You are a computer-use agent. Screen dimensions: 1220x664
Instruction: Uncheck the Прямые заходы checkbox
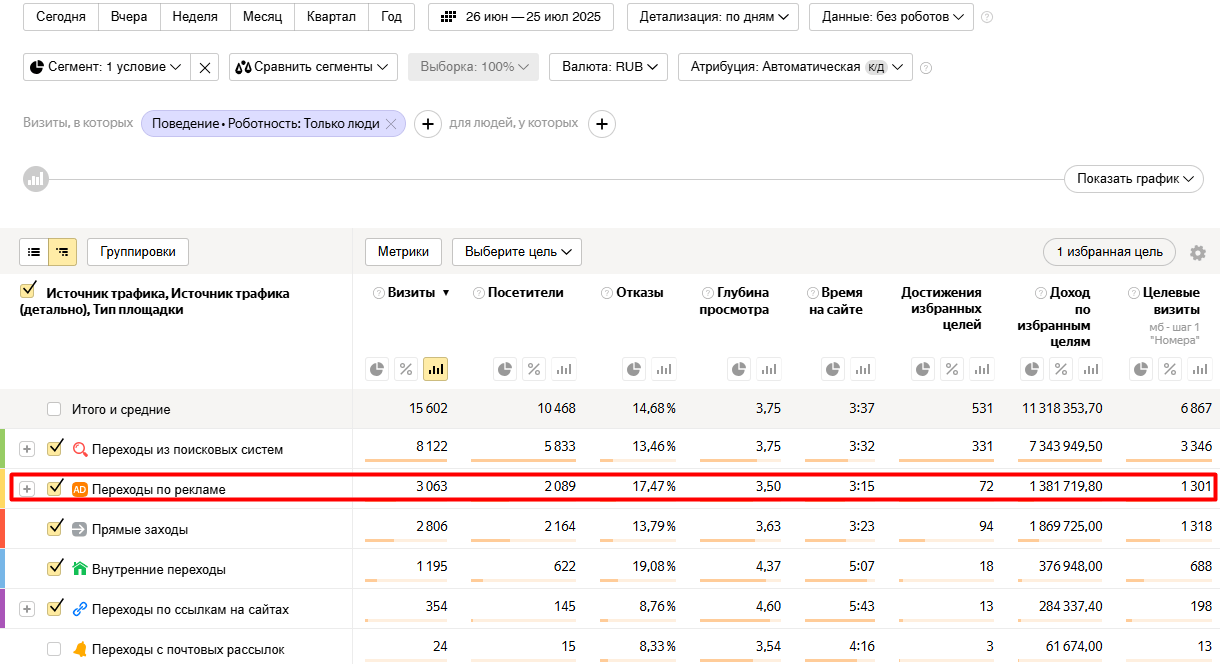(x=55, y=528)
